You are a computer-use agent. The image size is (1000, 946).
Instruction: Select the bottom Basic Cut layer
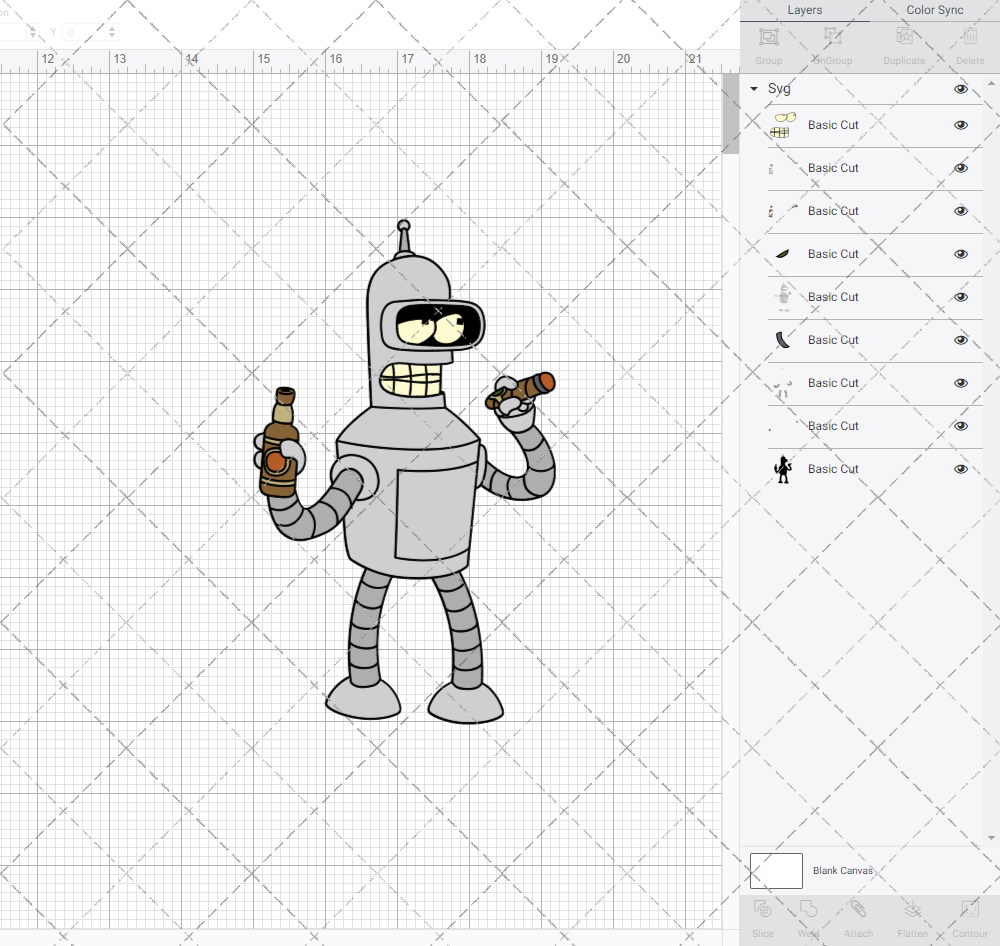(833, 468)
